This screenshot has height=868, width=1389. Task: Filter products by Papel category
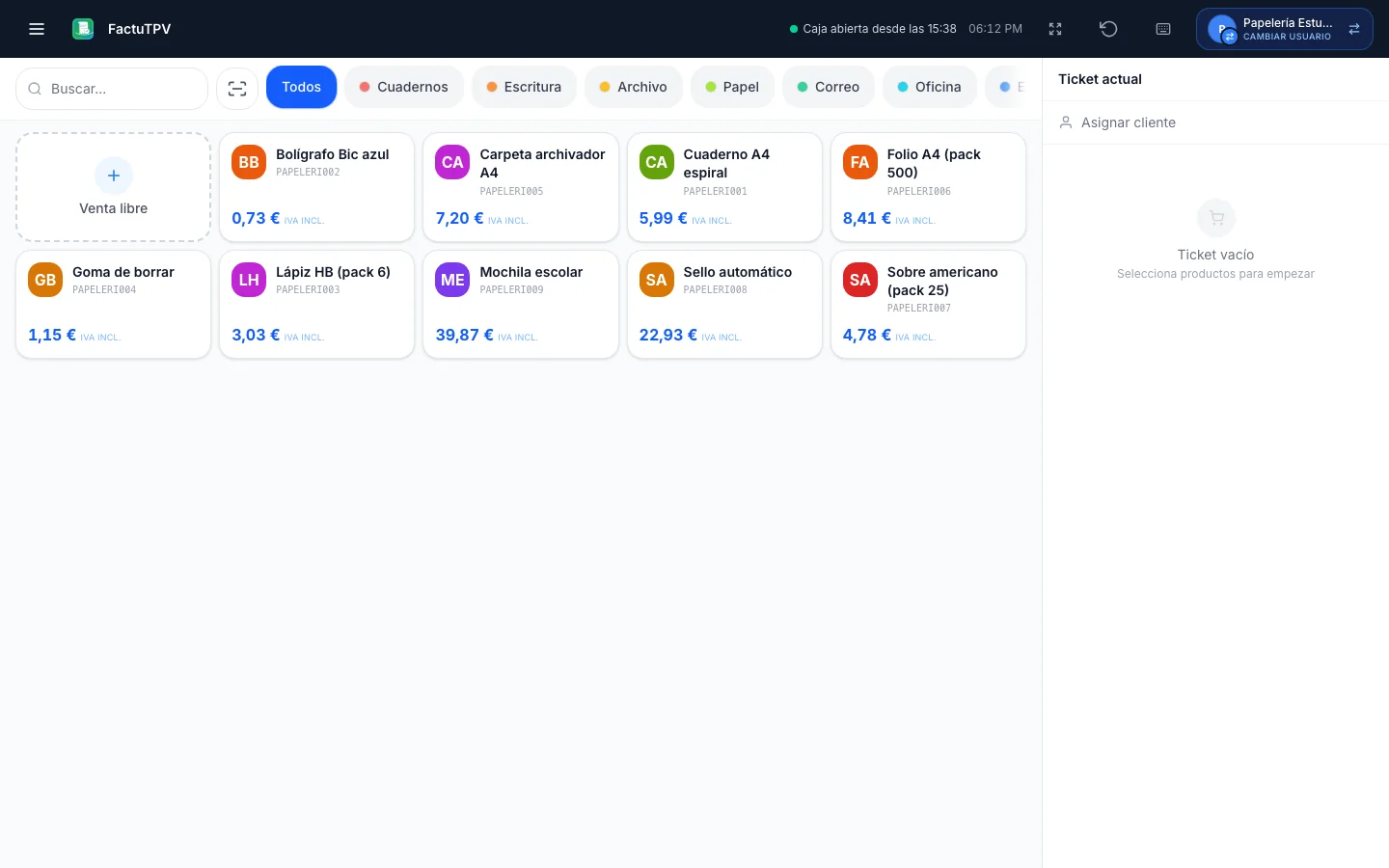click(732, 87)
